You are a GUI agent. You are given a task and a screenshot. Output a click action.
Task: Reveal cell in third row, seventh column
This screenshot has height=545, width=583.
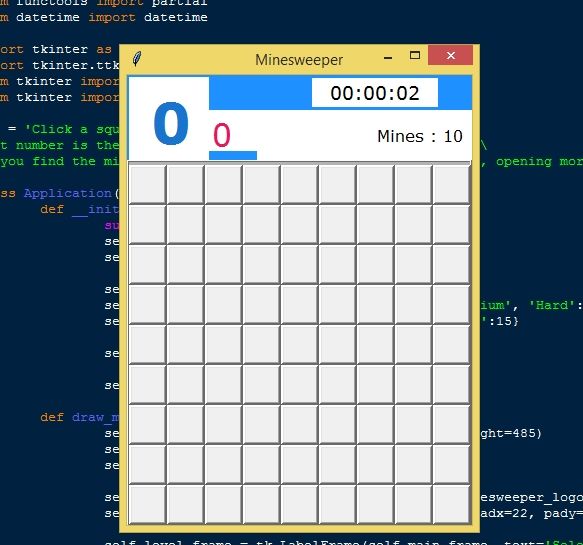pyautogui.click(x=375, y=264)
